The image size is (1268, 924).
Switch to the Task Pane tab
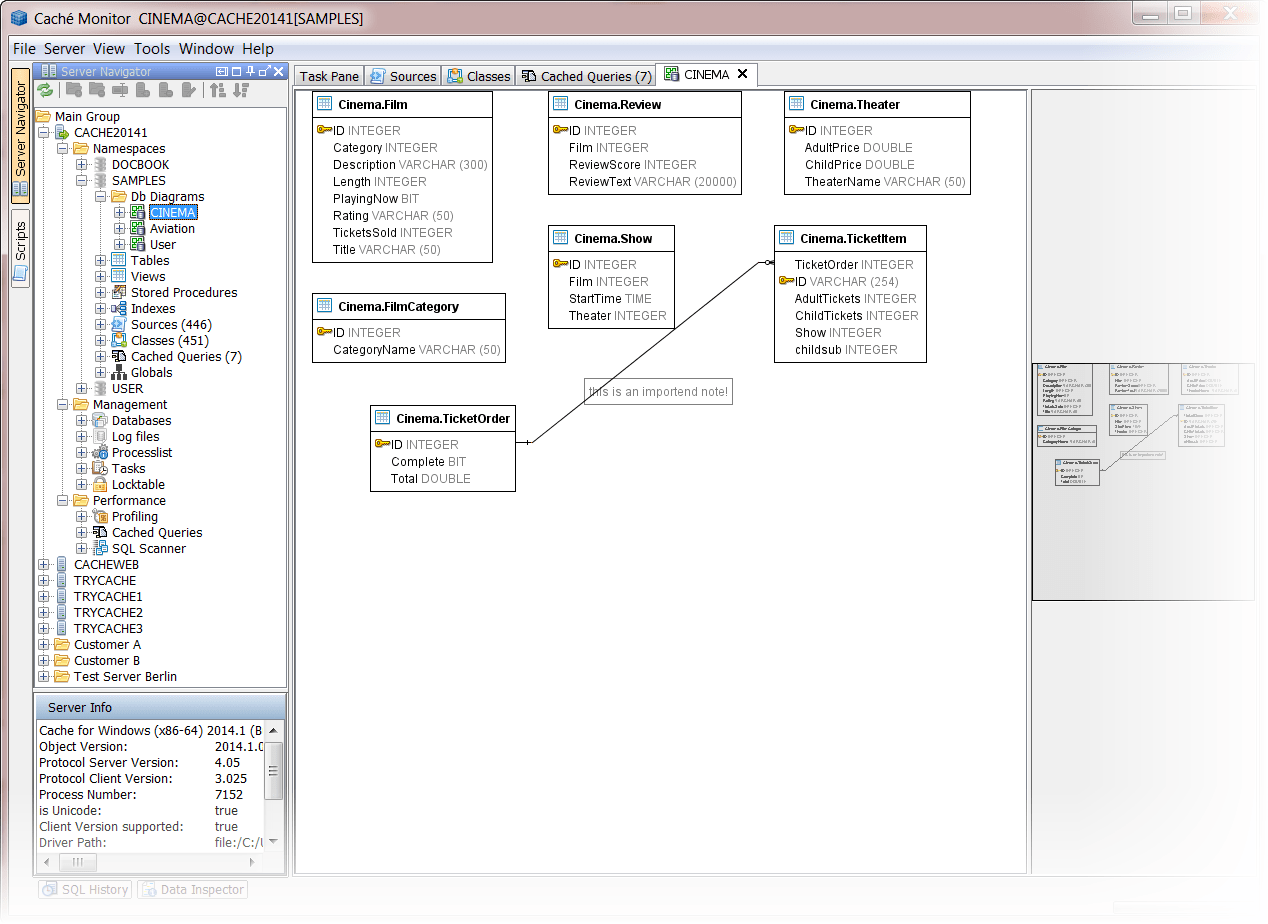coord(329,76)
